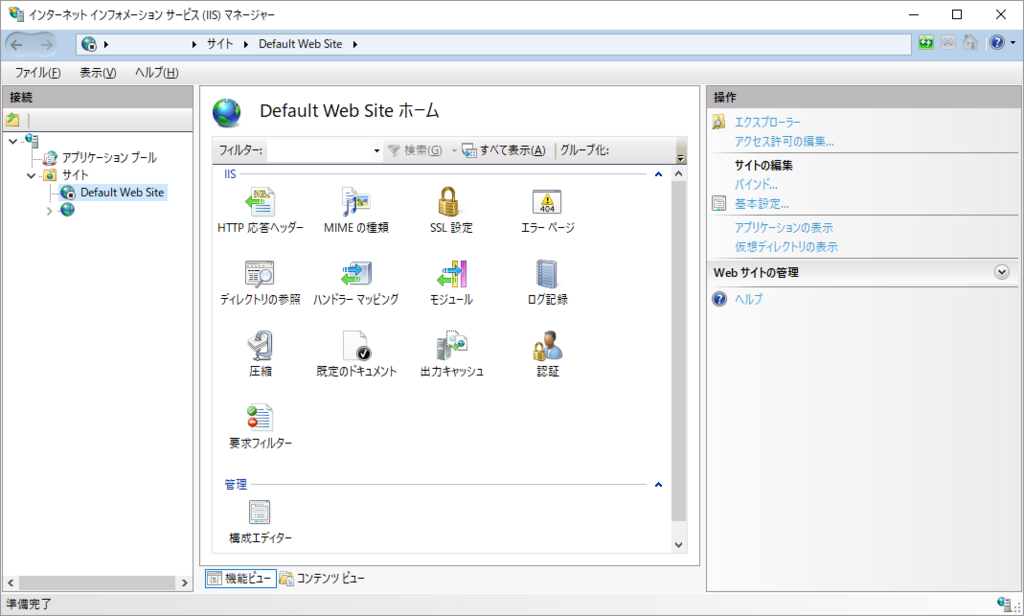Click アプリケーションの表示 link
Image resolution: width=1024 pixels, height=616 pixels.
pyautogui.click(x=784, y=227)
